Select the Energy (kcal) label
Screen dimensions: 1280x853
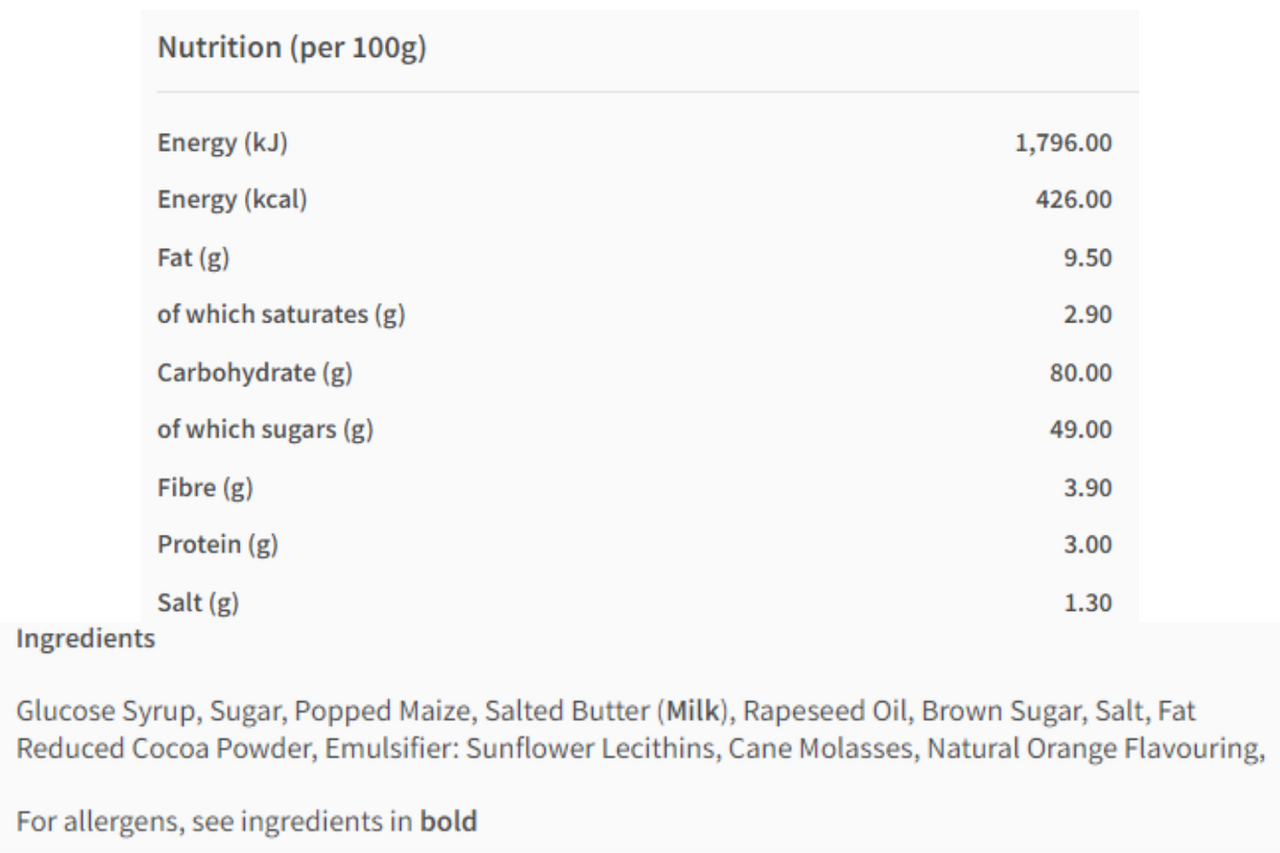[232, 200]
